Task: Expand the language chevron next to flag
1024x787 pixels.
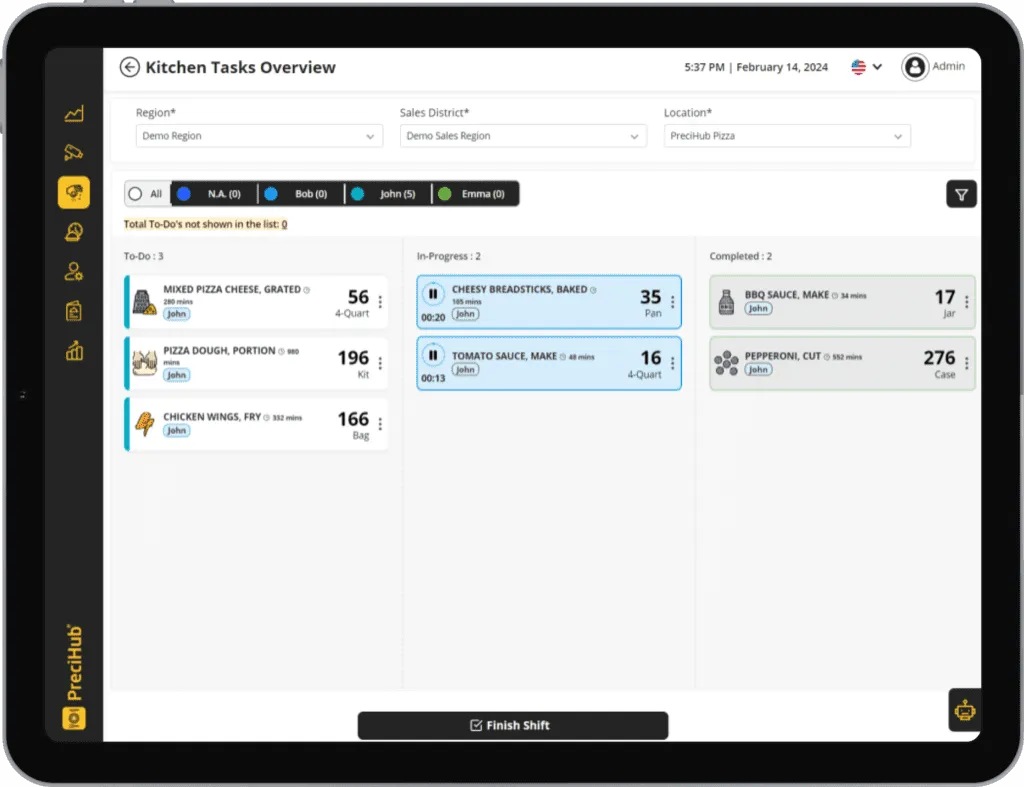Action: click(x=877, y=67)
